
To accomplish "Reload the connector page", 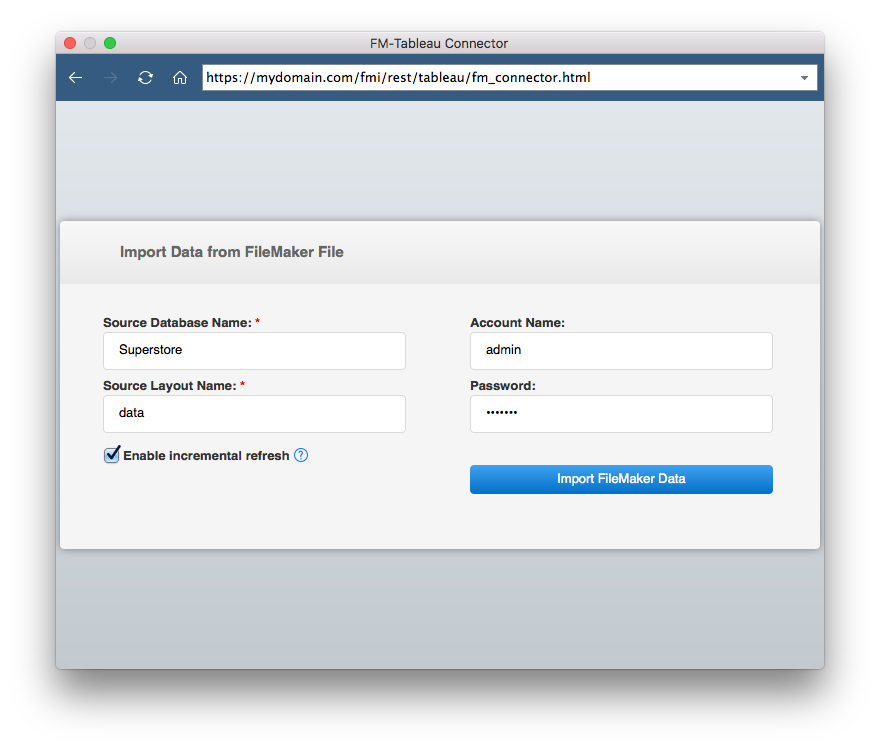I will pos(145,78).
